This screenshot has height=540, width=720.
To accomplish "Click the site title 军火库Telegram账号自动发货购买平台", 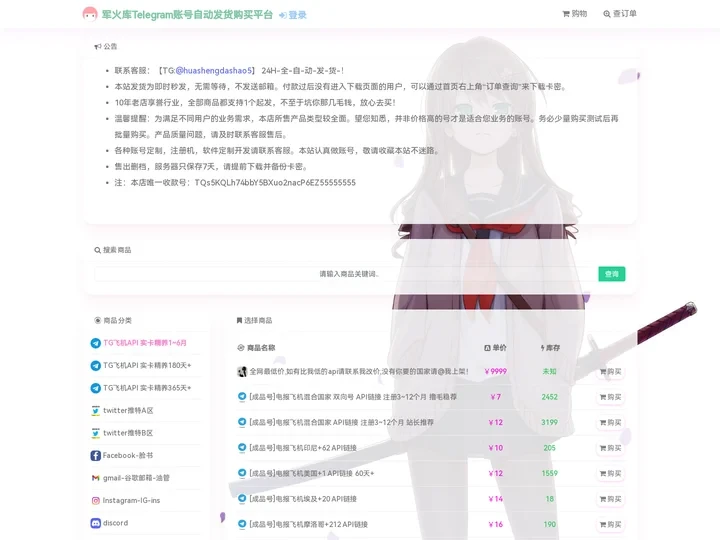I will click(187, 15).
